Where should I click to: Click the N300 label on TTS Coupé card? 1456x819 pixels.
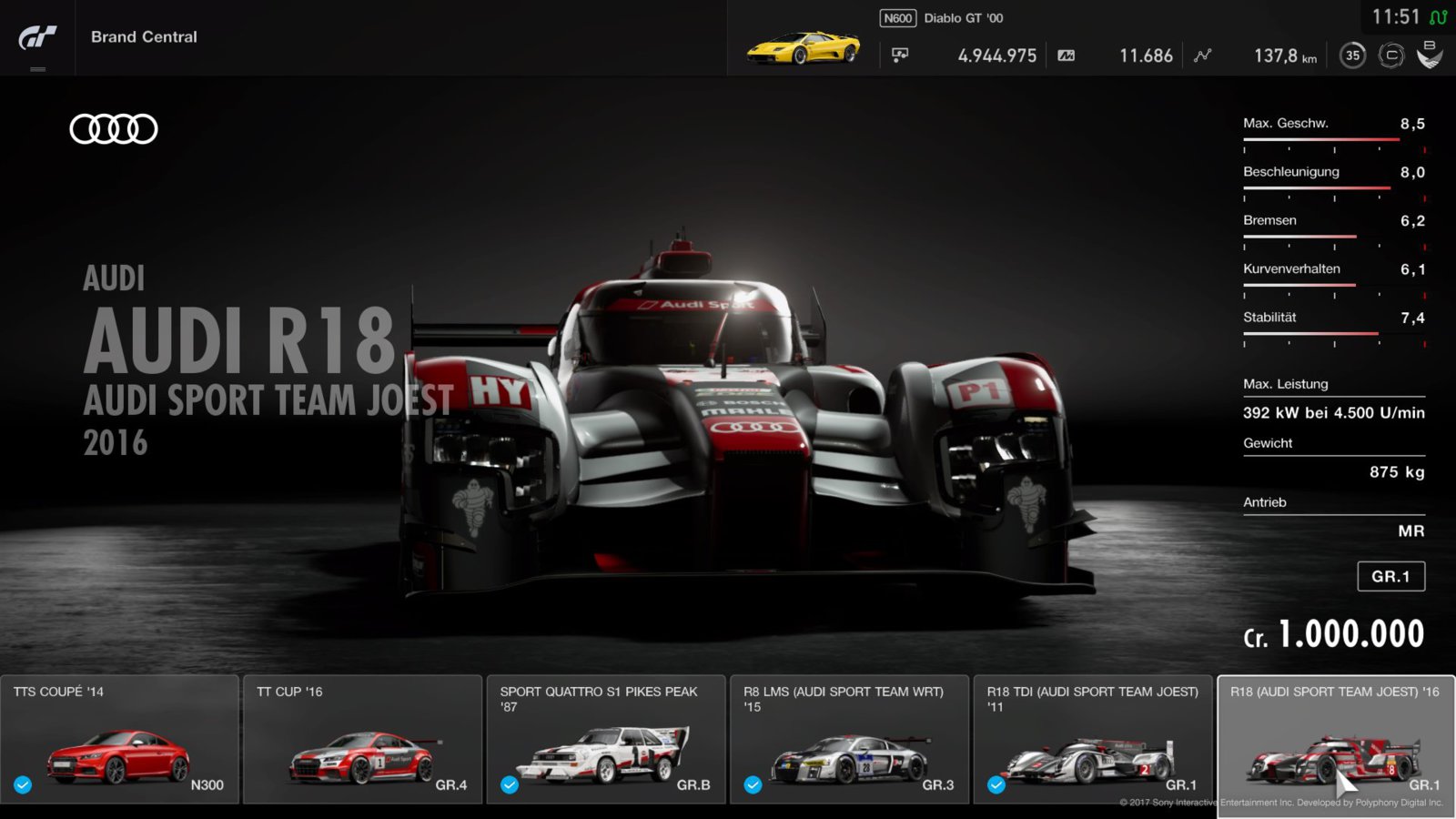(x=207, y=784)
